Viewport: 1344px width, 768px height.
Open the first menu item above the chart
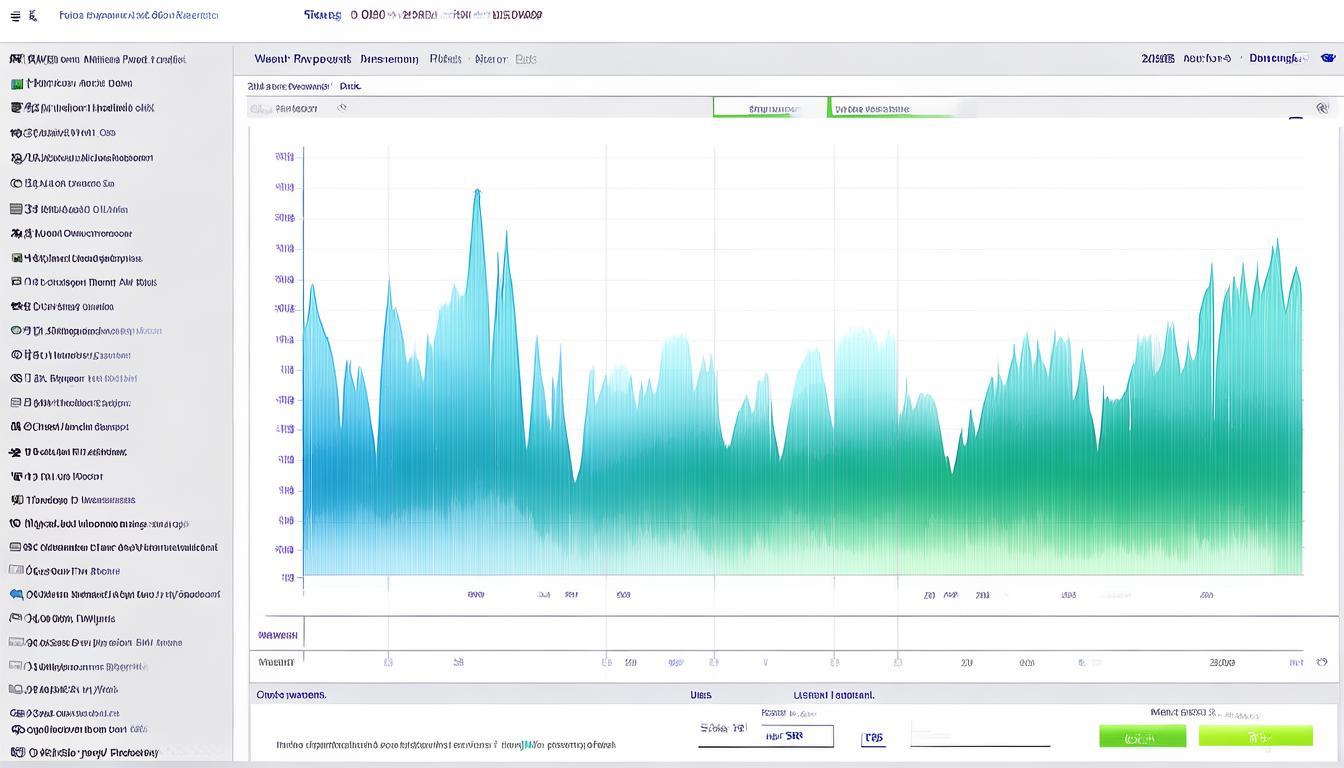(x=302, y=59)
